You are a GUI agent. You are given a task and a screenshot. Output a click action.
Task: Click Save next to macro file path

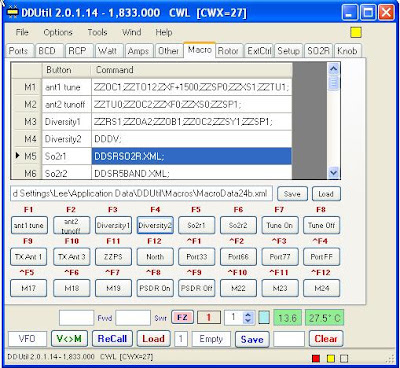pyautogui.click(x=292, y=194)
